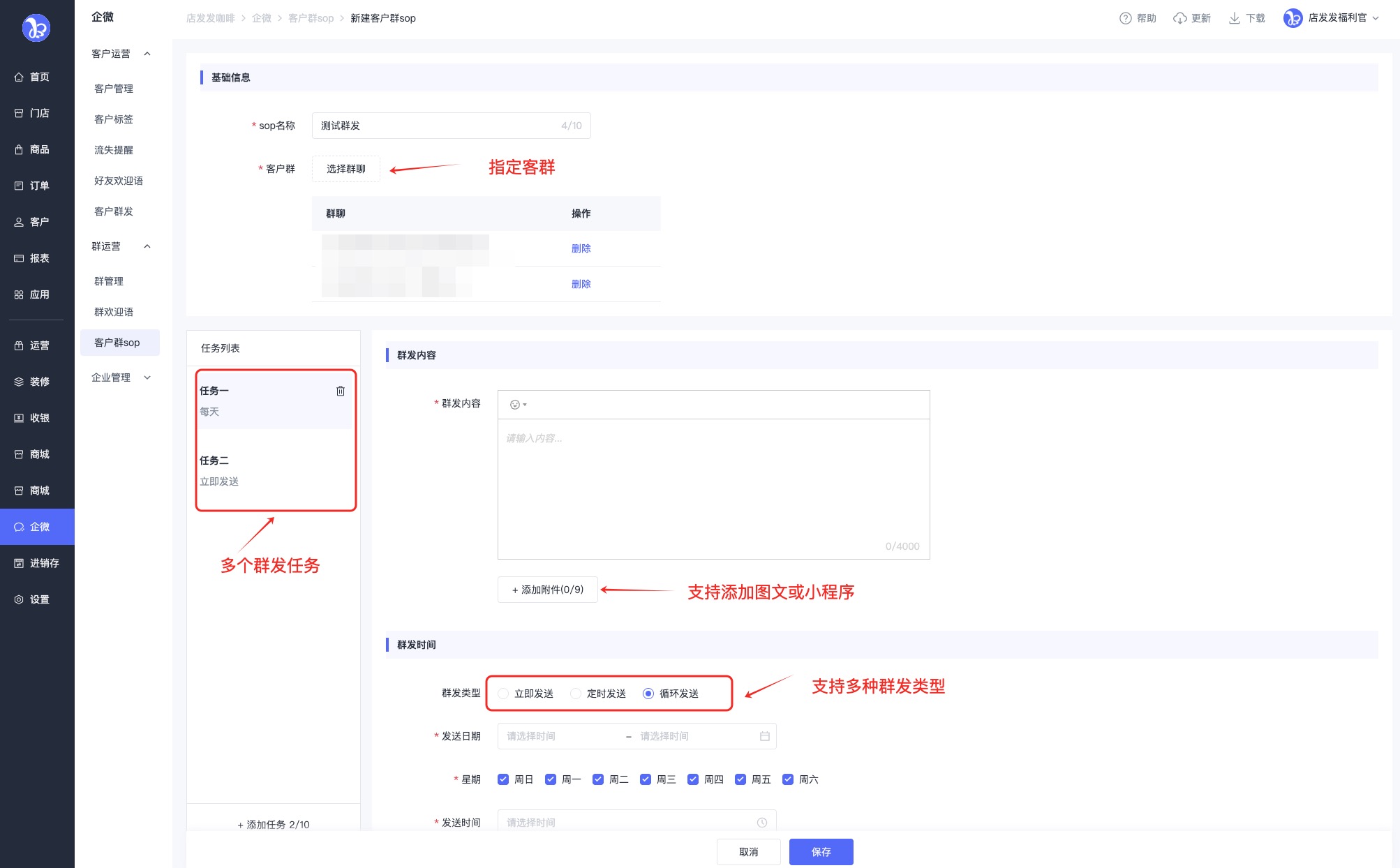Click the 帮助 question mark icon
Viewport: 1400px width, 868px height.
[x=1125, y=18]
